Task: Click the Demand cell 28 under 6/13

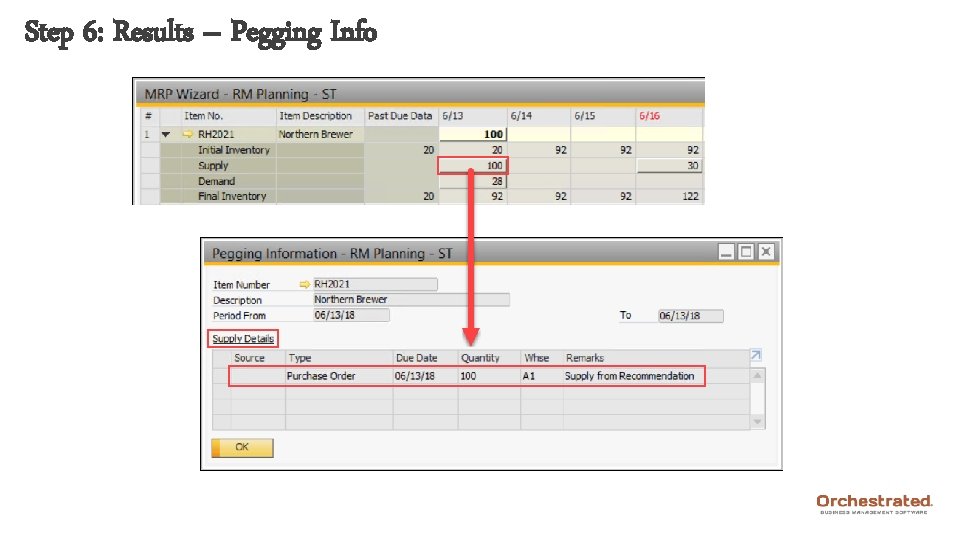Action: [473, 181]
